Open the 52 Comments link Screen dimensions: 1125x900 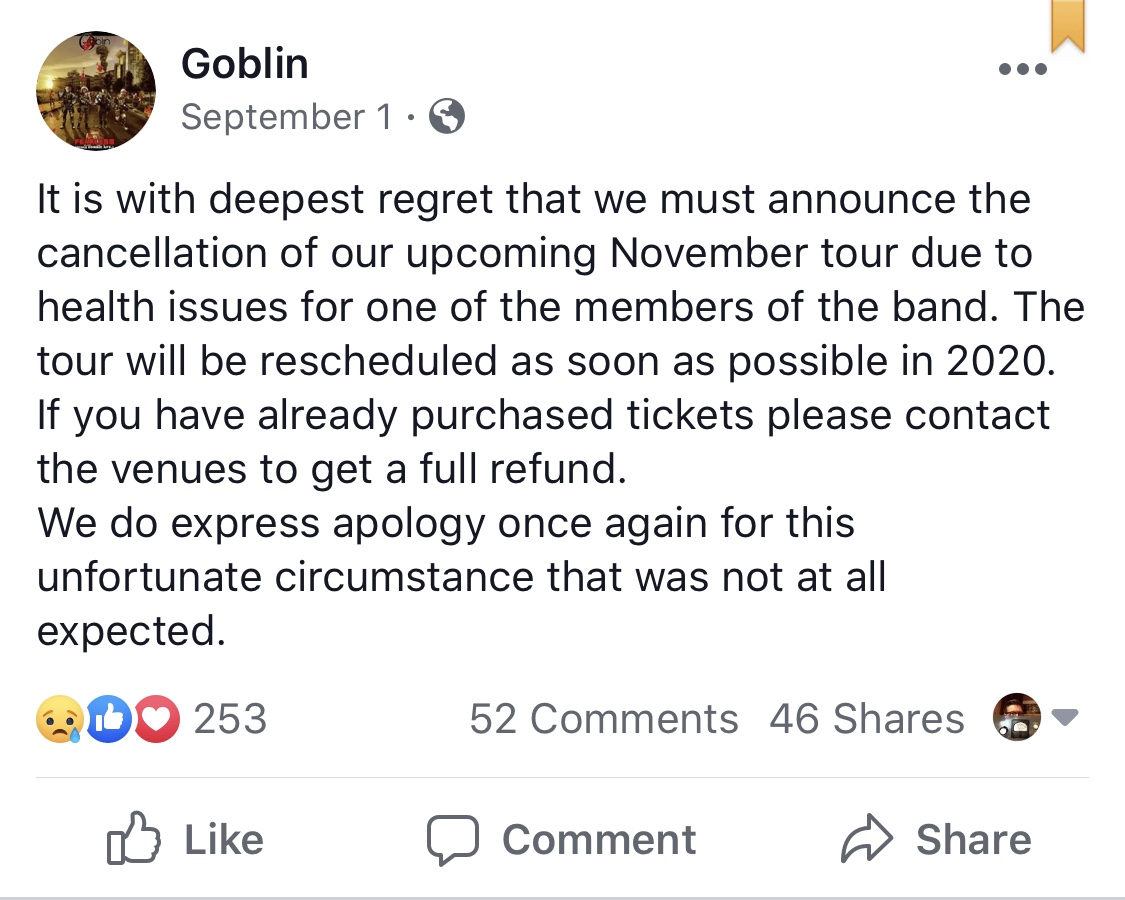(603, 719)
